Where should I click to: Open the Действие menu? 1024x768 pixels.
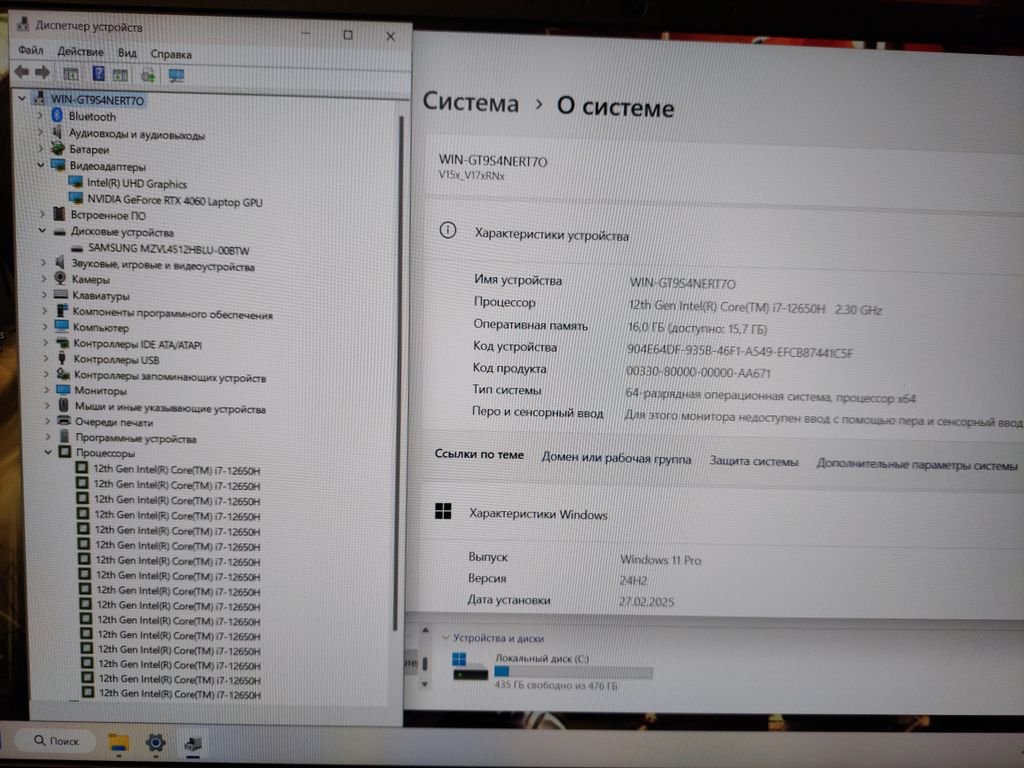click(80, 52)
